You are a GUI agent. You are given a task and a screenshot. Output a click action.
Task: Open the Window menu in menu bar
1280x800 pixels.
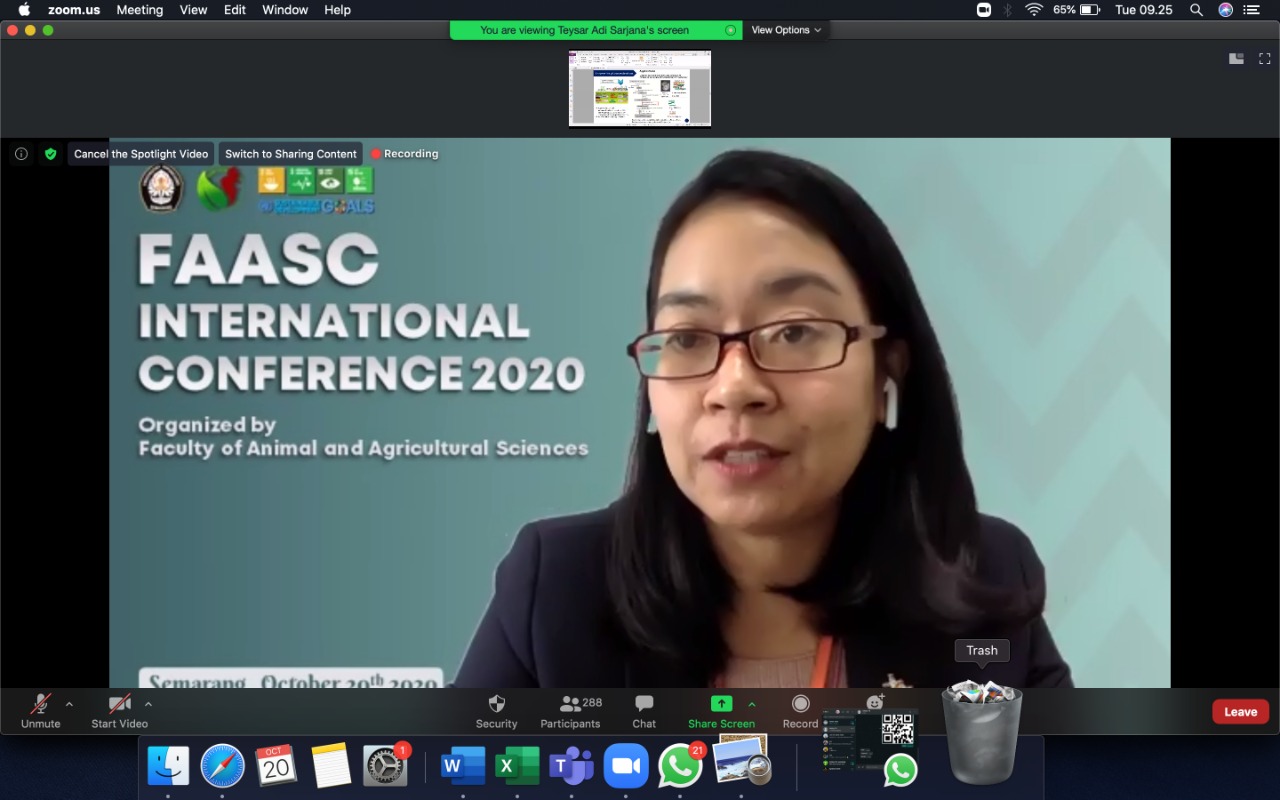pos(285,10)
